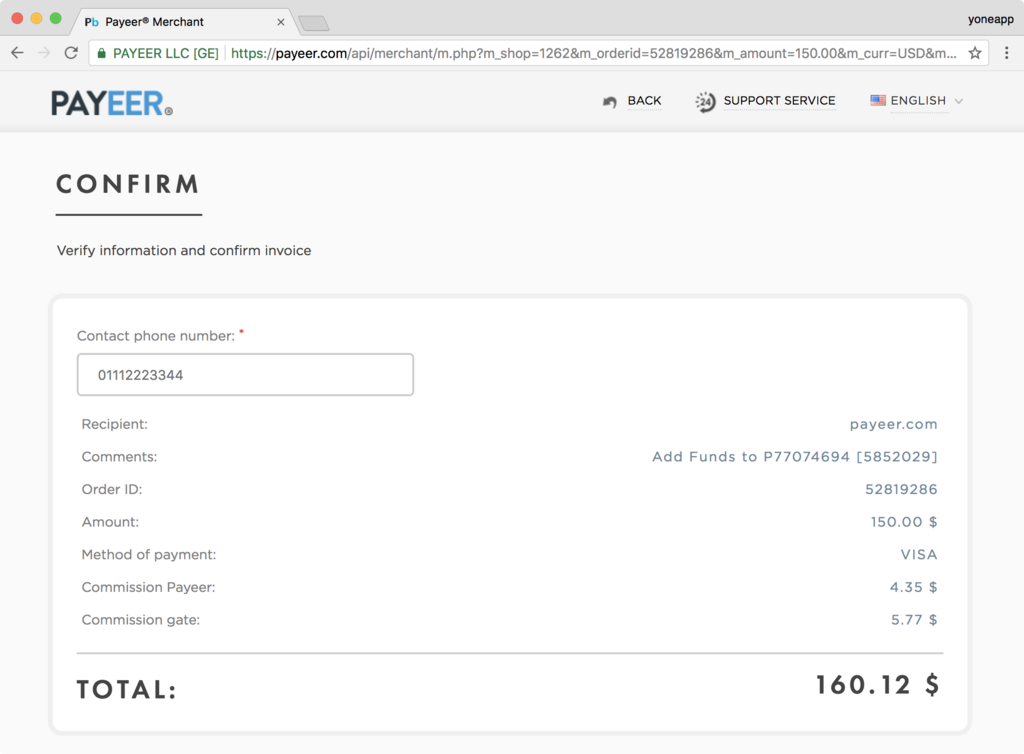Click macOS yellow minimize button
This screenshot has height=754, width=1024.
click(x=37, y=18)
